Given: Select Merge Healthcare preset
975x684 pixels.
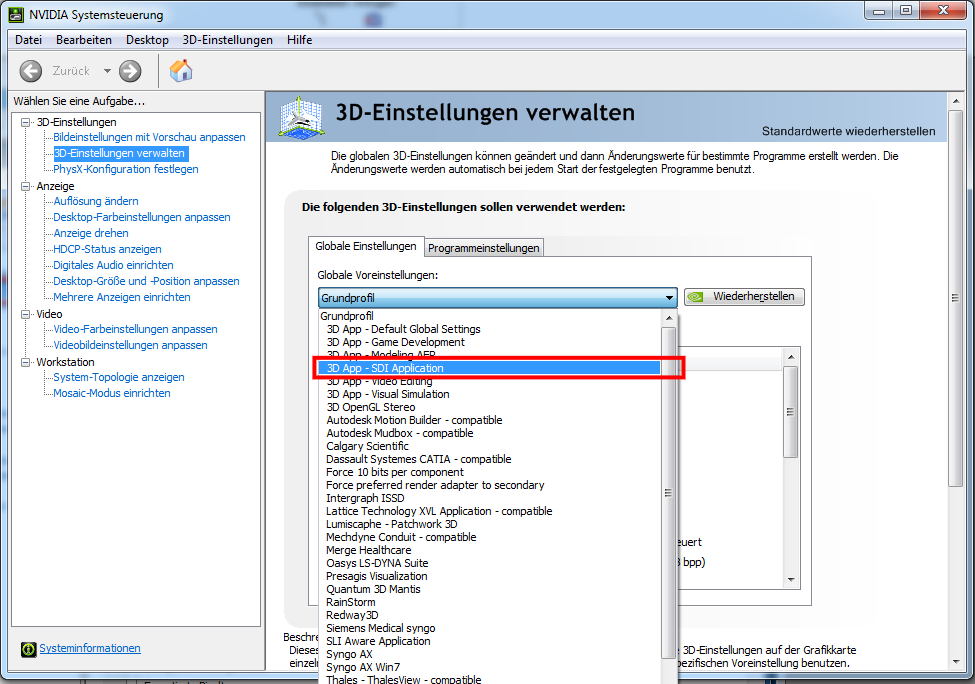Looking at the screenshot, I should tap(489, 550).
